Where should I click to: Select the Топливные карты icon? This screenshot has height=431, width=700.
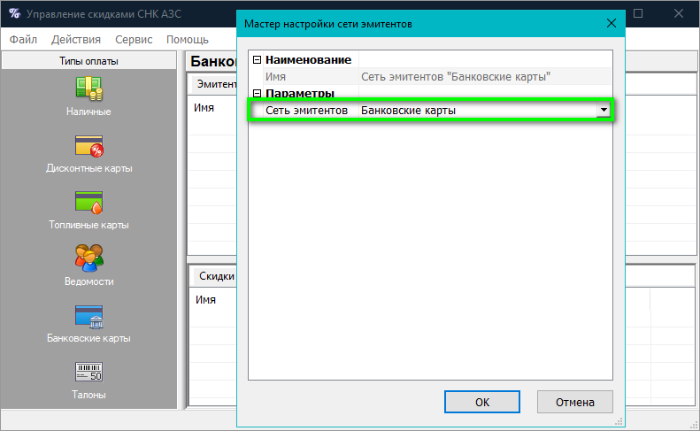(89, 203)
